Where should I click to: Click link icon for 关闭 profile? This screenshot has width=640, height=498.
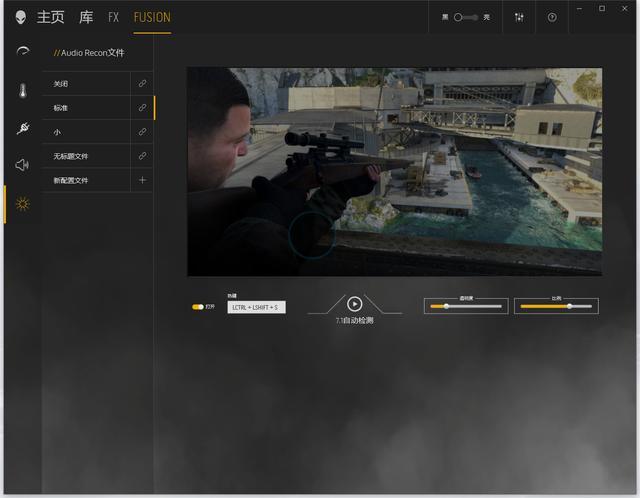(142, 83)
